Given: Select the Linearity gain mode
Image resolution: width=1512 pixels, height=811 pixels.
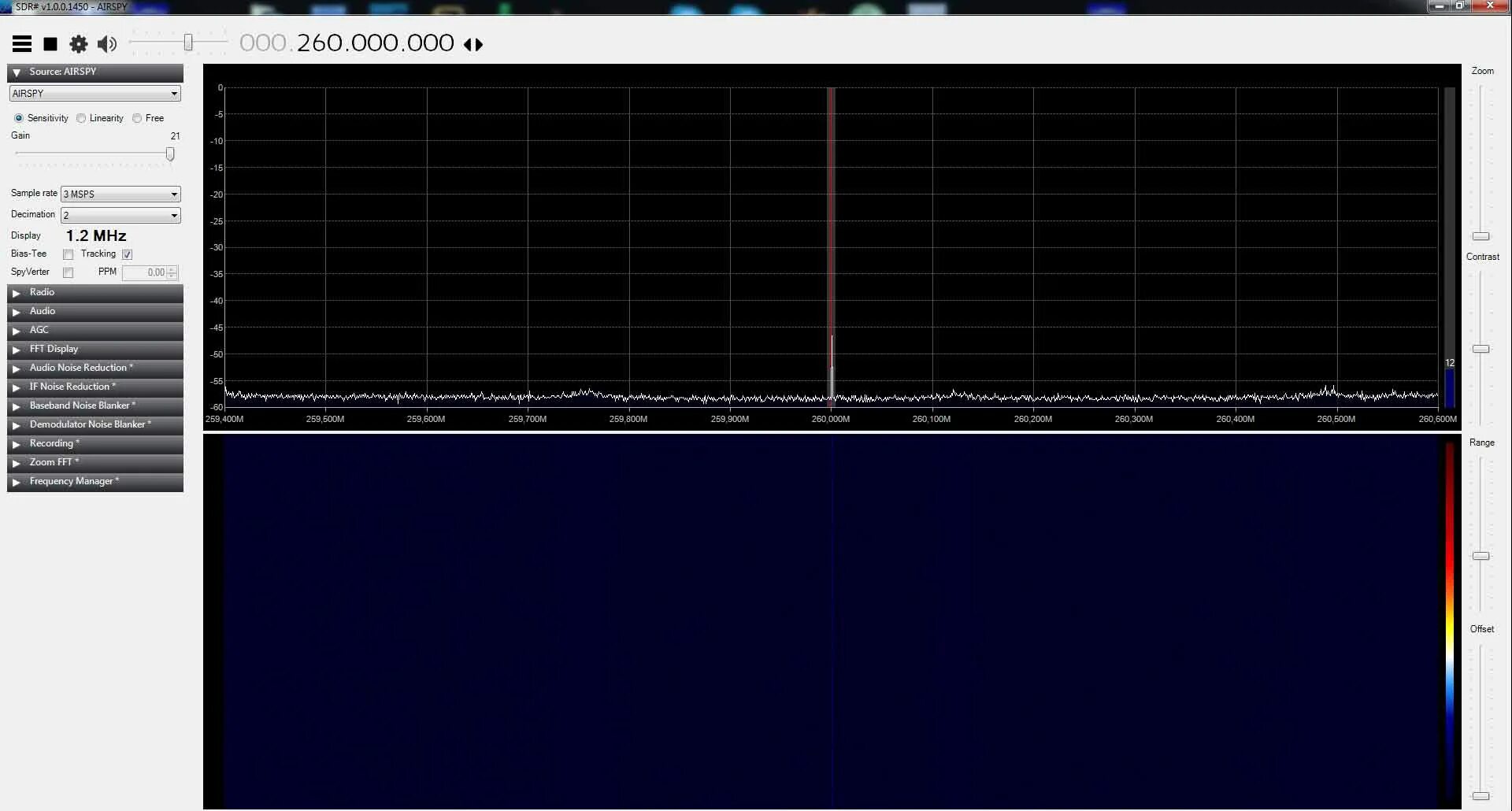Looking at the screenshot, I should (x=81, y=118).
